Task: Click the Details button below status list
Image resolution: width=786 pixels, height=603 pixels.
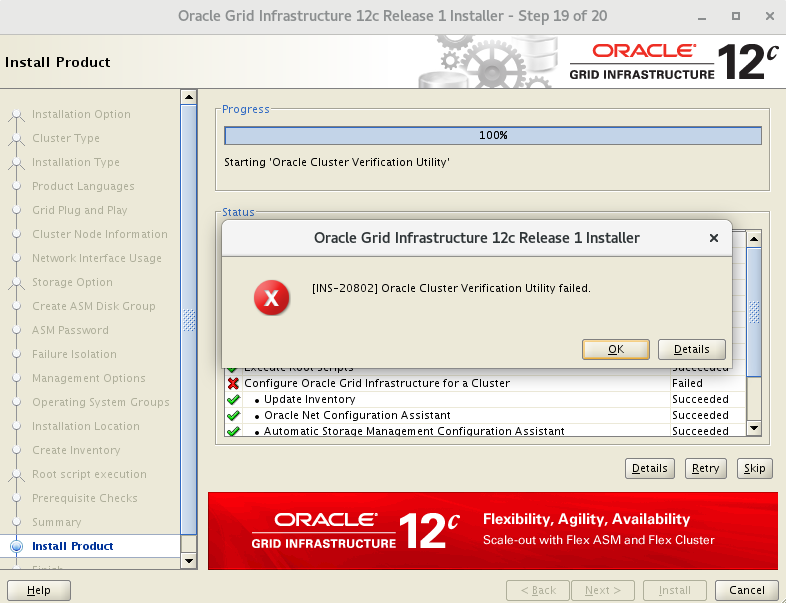Action: click(649, 468)
